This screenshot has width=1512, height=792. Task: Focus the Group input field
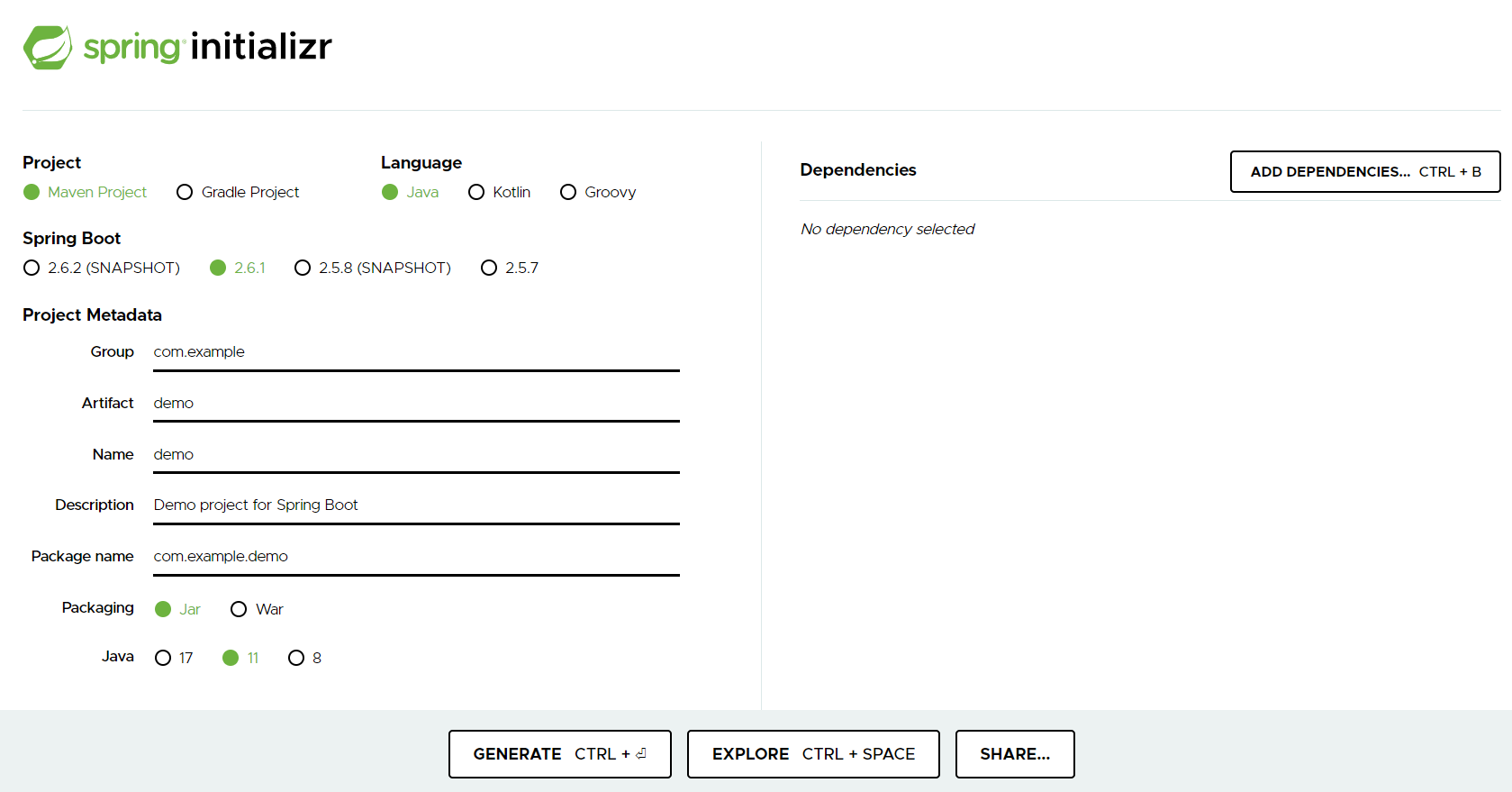tap(416, 352)
